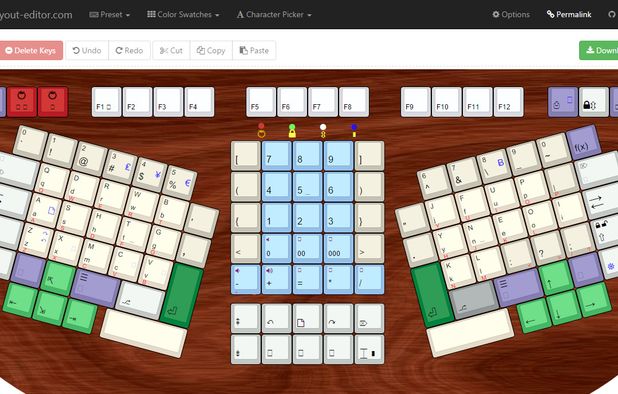This screenshot has width=618, height=394.
Task: Select the padlock key next to F12
Action: pyautogui.click(x=594, y=102)
